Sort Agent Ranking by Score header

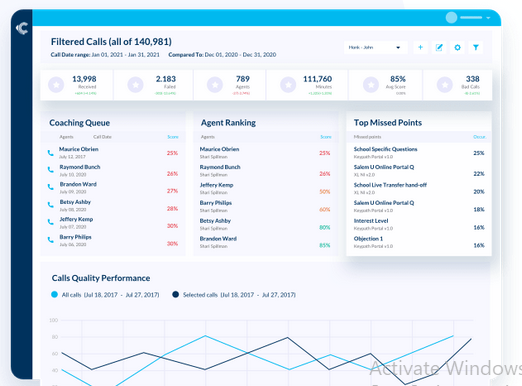coord(326,137)
